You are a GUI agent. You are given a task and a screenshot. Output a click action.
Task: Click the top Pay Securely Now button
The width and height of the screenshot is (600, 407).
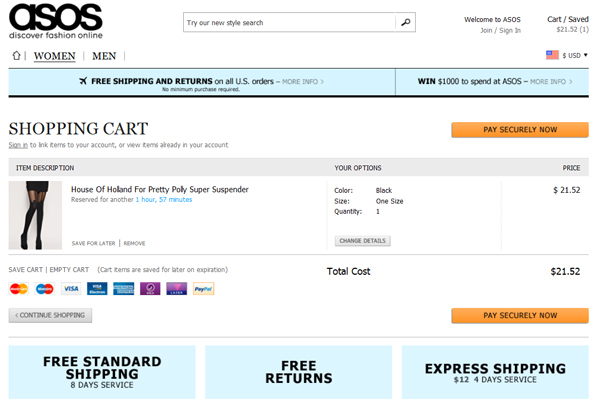(x=519, y=130)
